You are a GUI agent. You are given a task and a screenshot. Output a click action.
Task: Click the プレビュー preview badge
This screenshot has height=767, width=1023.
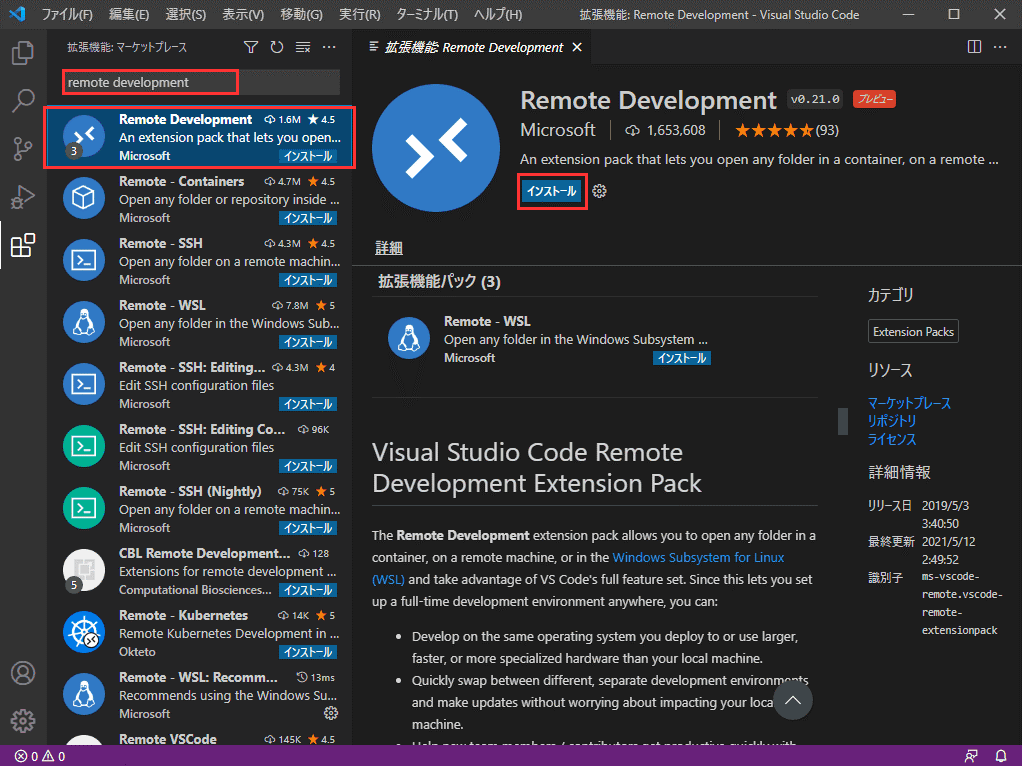tap(874, 99)
